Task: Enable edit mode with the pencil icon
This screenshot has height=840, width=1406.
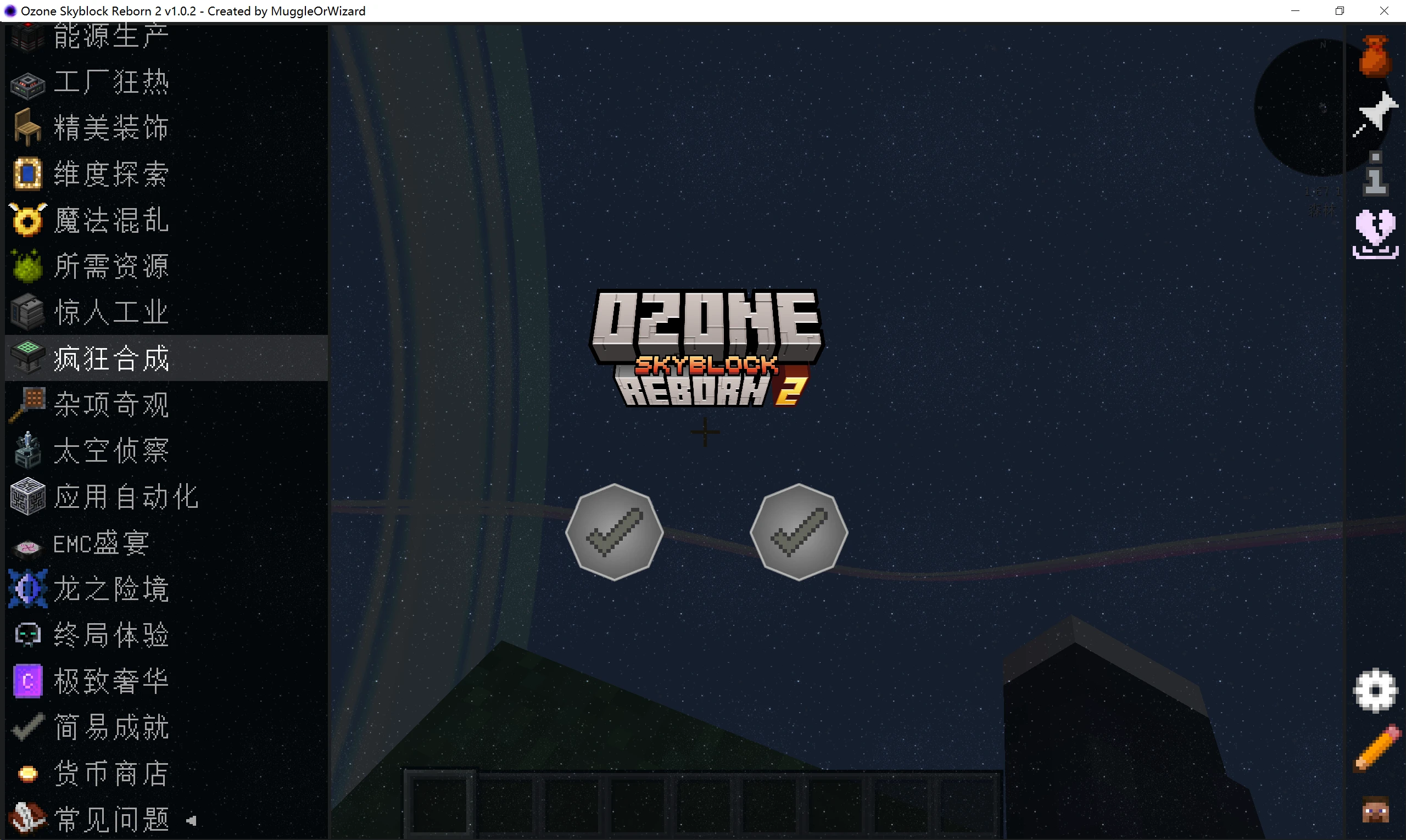Action: pos(1375,748)
